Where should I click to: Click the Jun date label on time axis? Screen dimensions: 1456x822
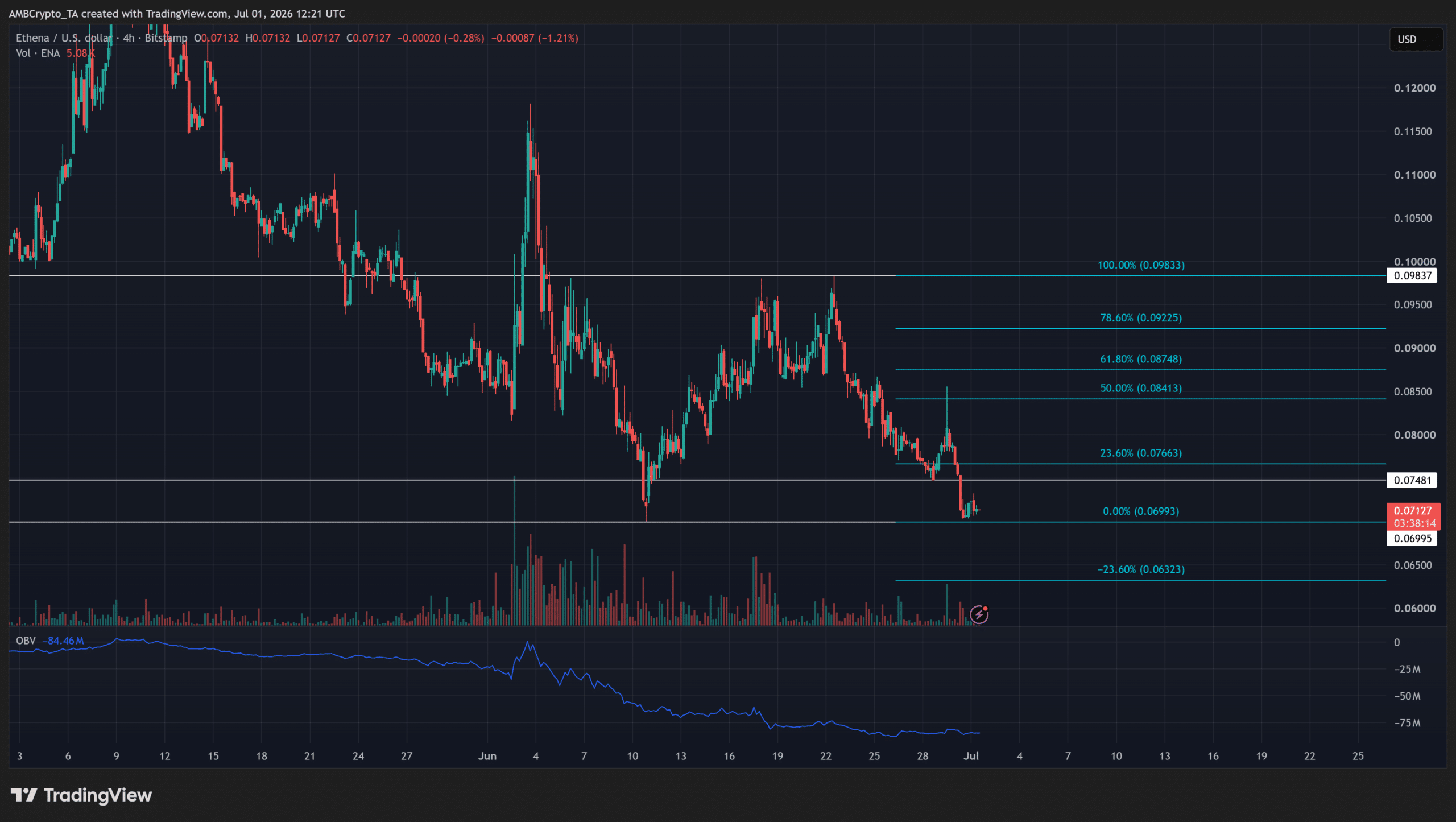tap(487, 757)
